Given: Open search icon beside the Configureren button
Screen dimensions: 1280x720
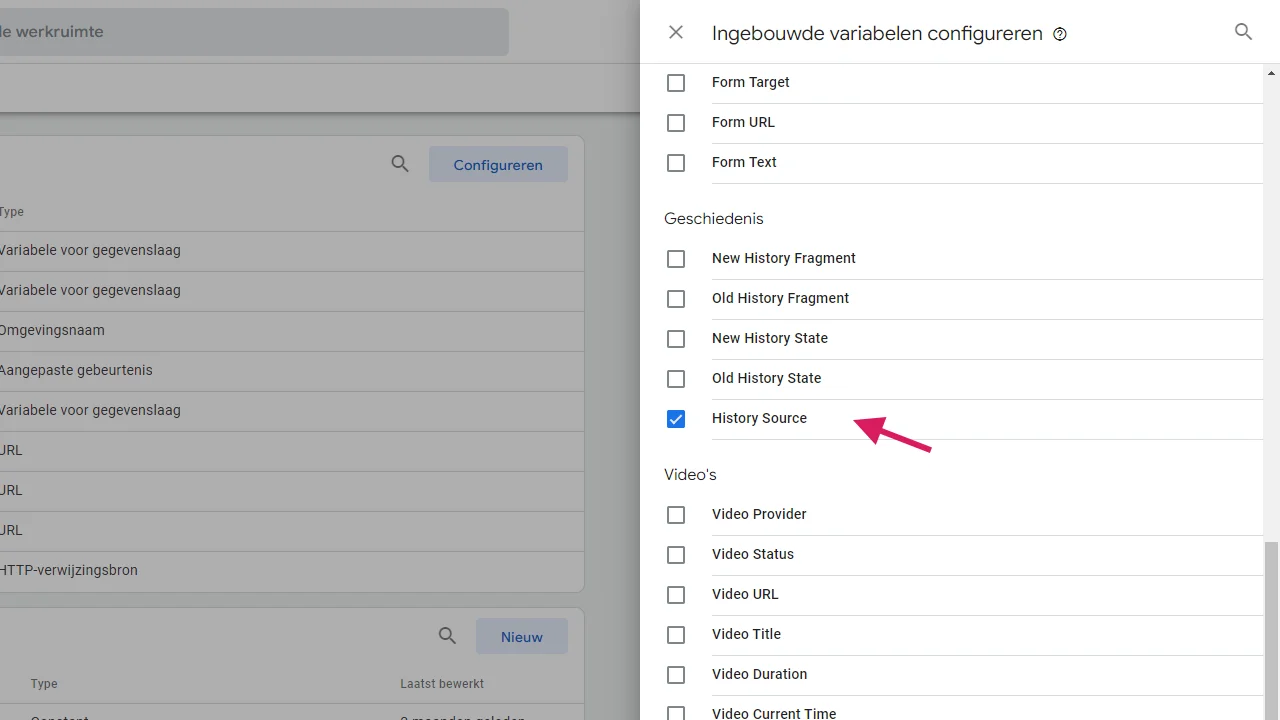Looking at the screenshot, I should (400, 164).
